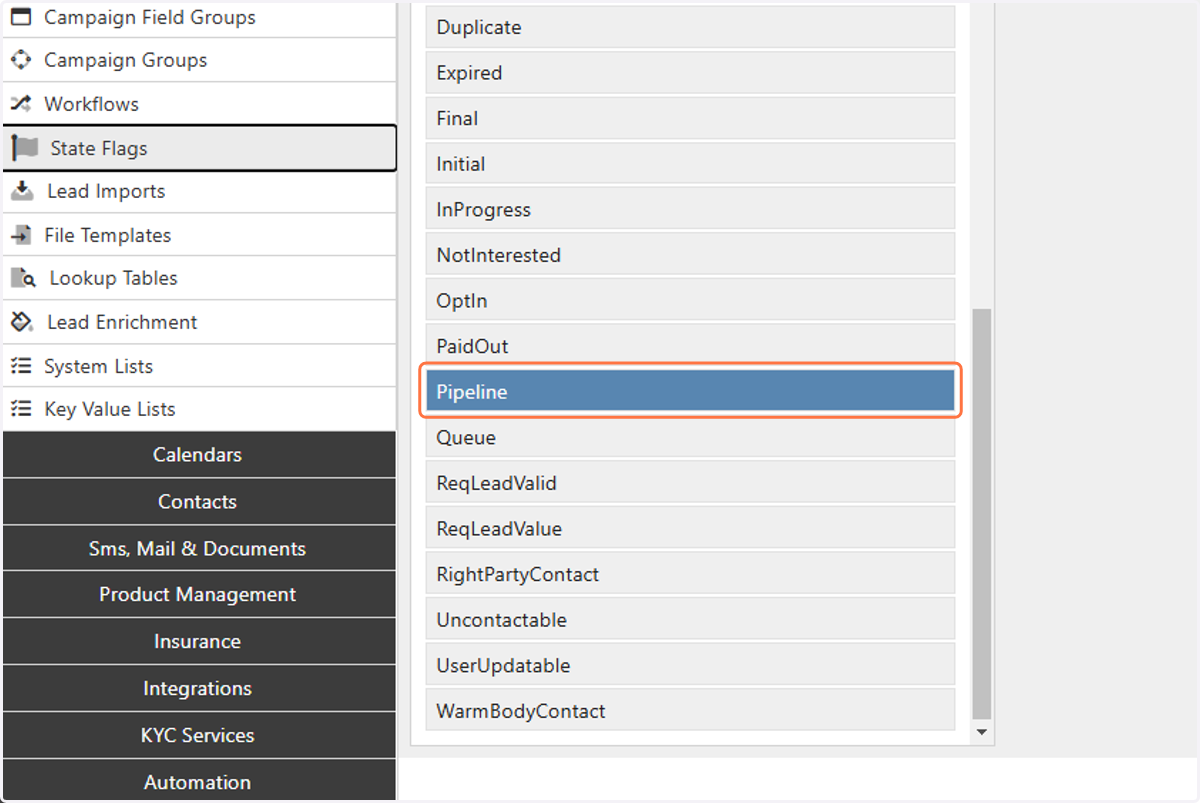Expand the Automation section

click(x=199, y=781)
